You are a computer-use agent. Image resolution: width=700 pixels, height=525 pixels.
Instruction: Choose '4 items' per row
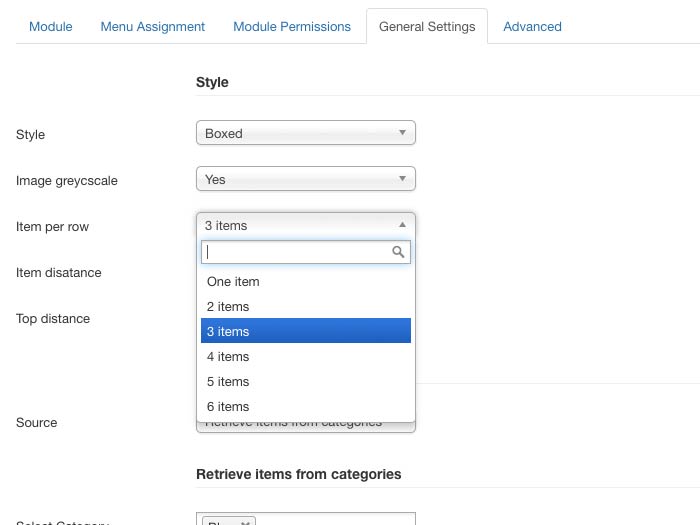point(228,357)
